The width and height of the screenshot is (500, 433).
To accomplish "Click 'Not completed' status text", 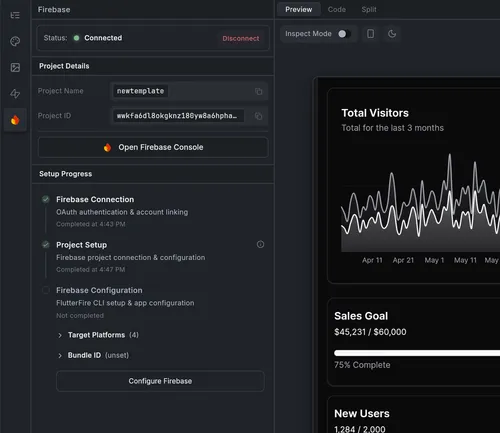I will pyautogui.click(x=80, y=315).
